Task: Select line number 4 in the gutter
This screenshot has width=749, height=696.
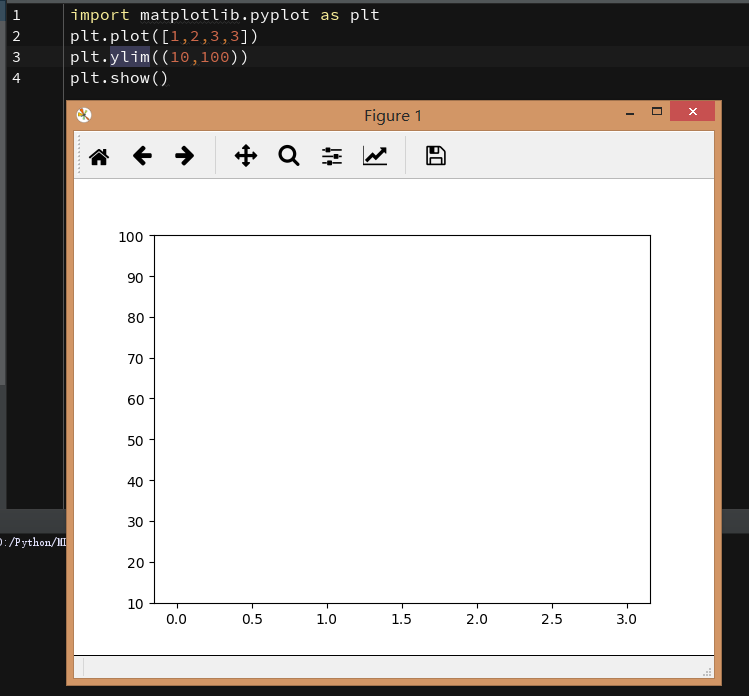Action: 17,78
